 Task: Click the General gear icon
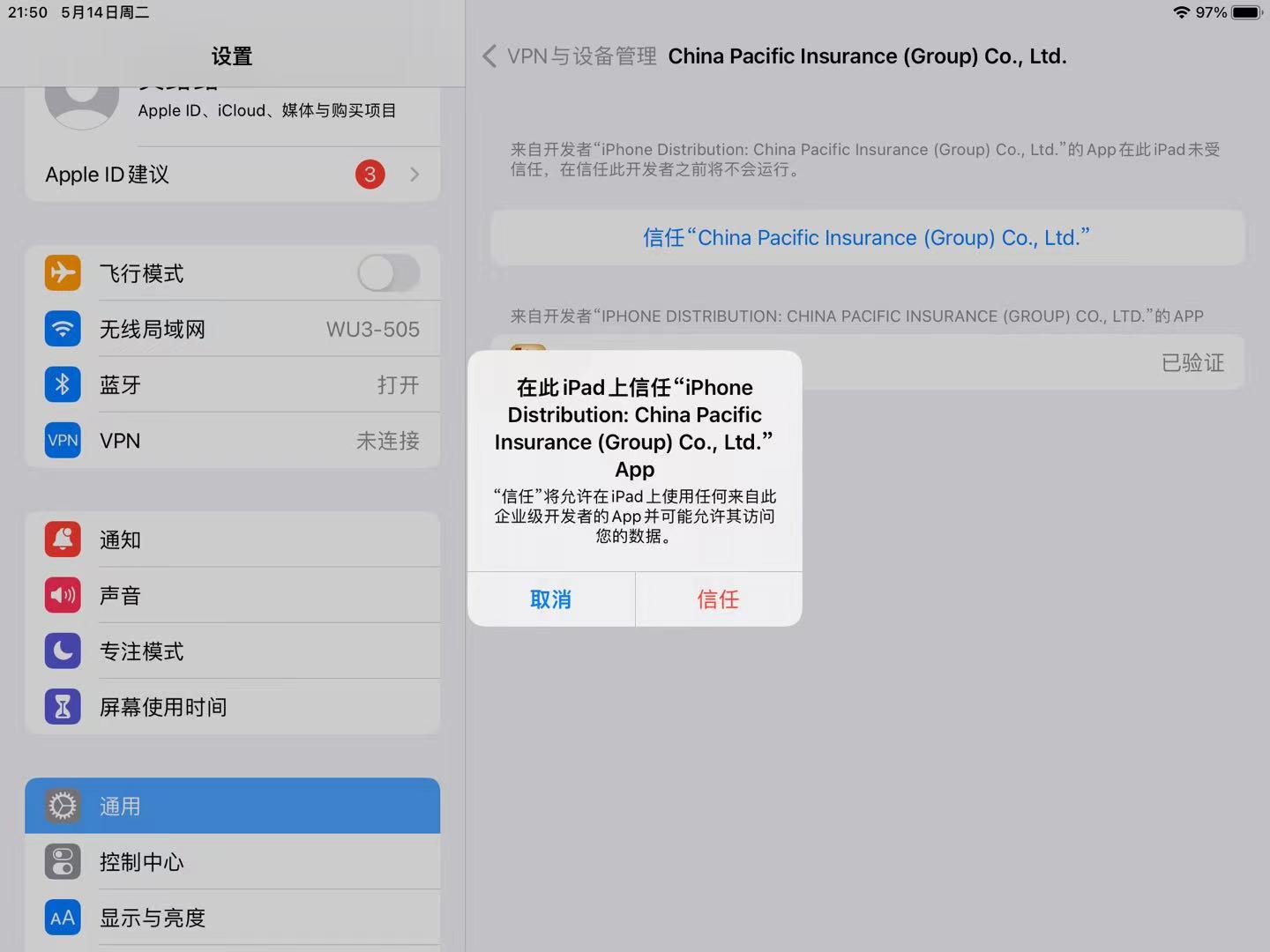63,806
